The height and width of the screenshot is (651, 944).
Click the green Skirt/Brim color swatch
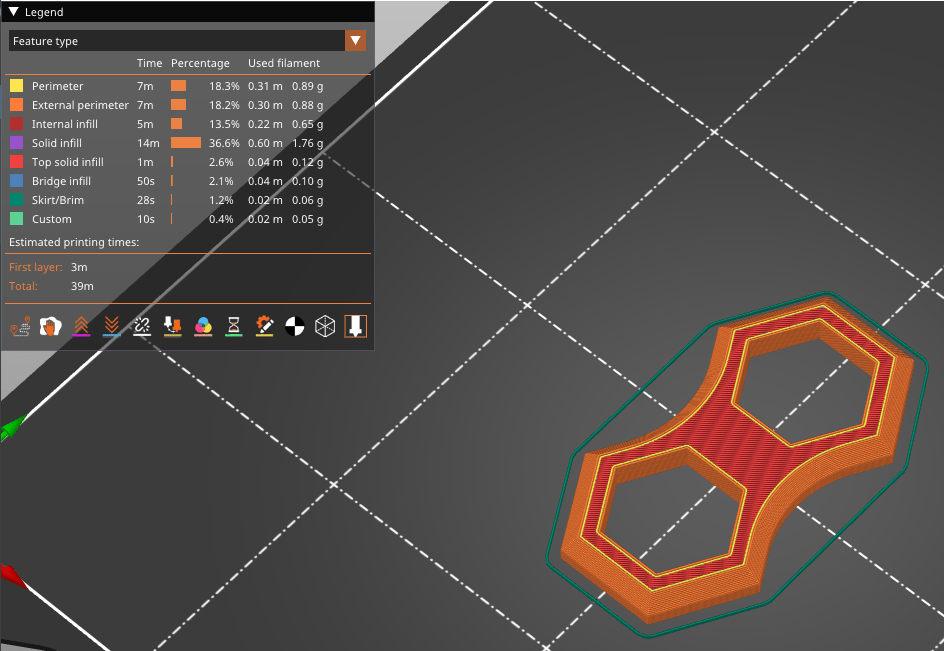[16, 200]
